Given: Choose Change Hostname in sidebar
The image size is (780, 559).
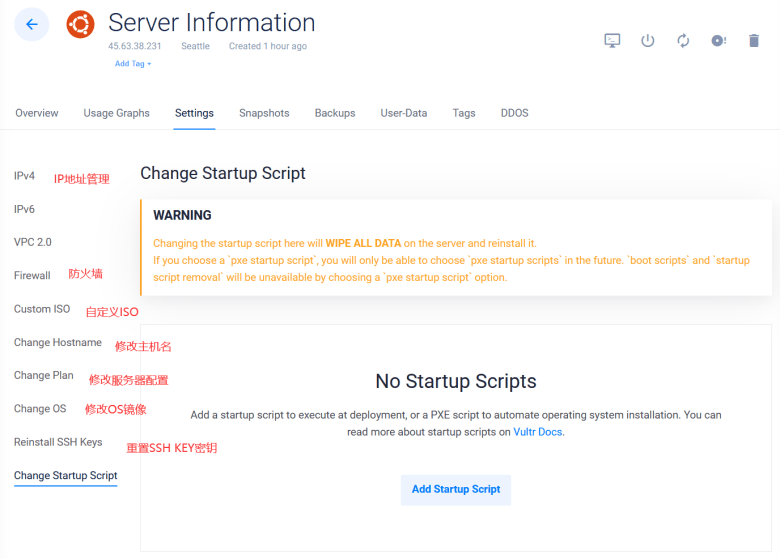Looking at the screenshot, I should tap(58, 342).
